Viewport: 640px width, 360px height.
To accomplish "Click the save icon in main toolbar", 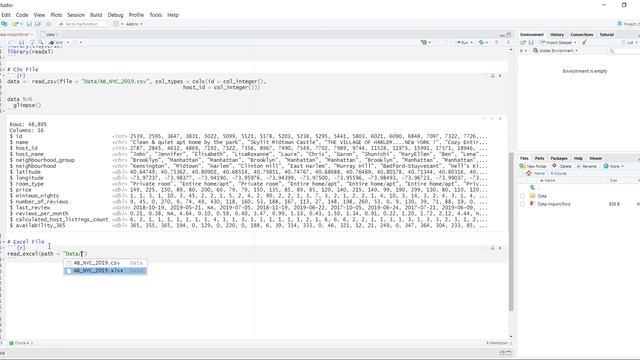I will click(x=29, y=24).
